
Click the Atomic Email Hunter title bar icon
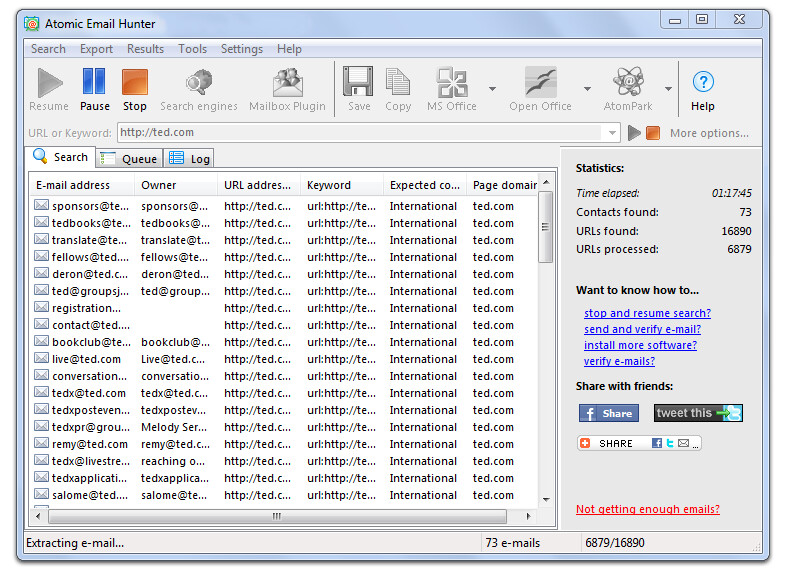(32, 24)
